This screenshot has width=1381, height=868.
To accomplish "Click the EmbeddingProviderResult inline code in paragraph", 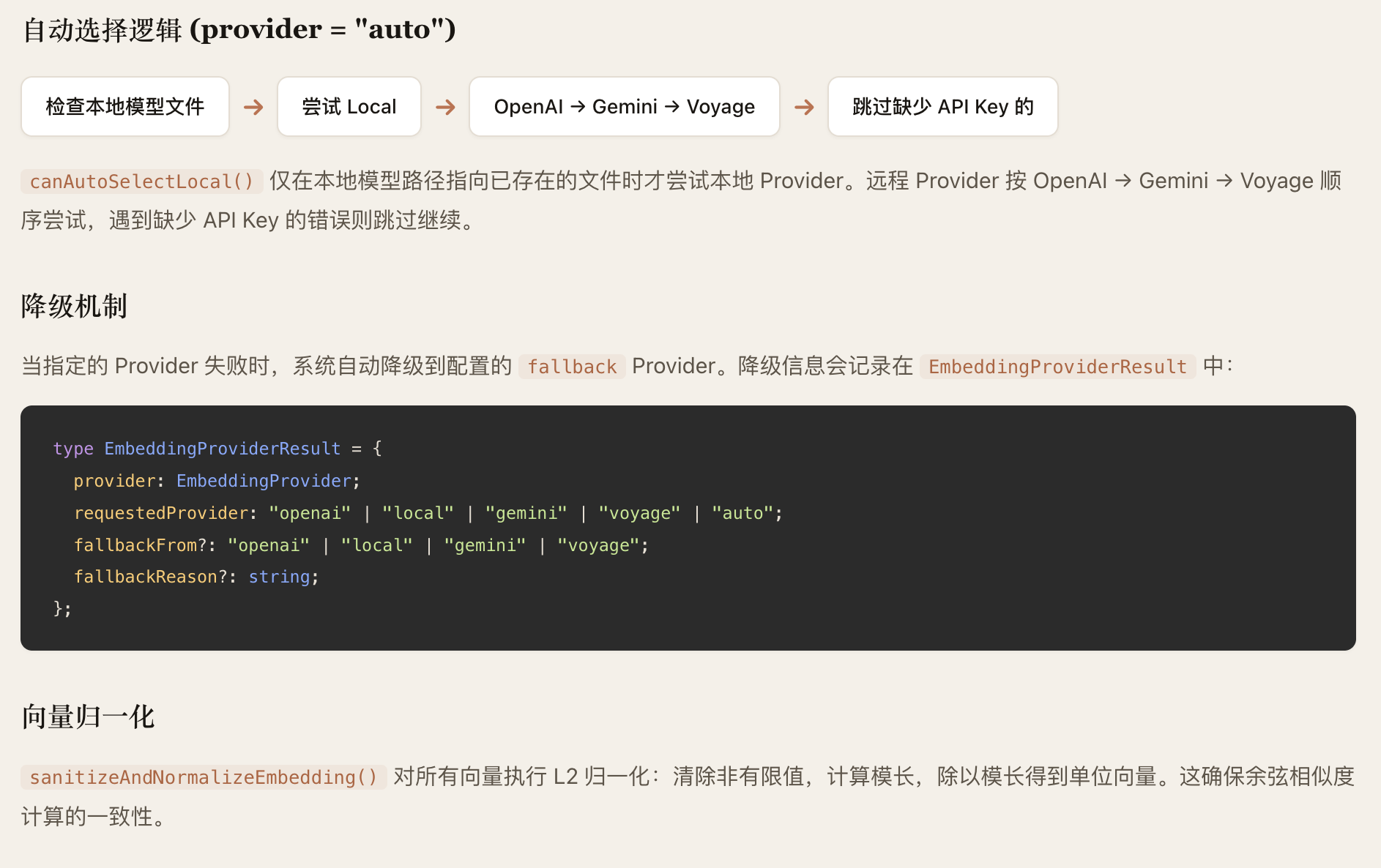I will pyautogui.click(x=1057, y=367).
